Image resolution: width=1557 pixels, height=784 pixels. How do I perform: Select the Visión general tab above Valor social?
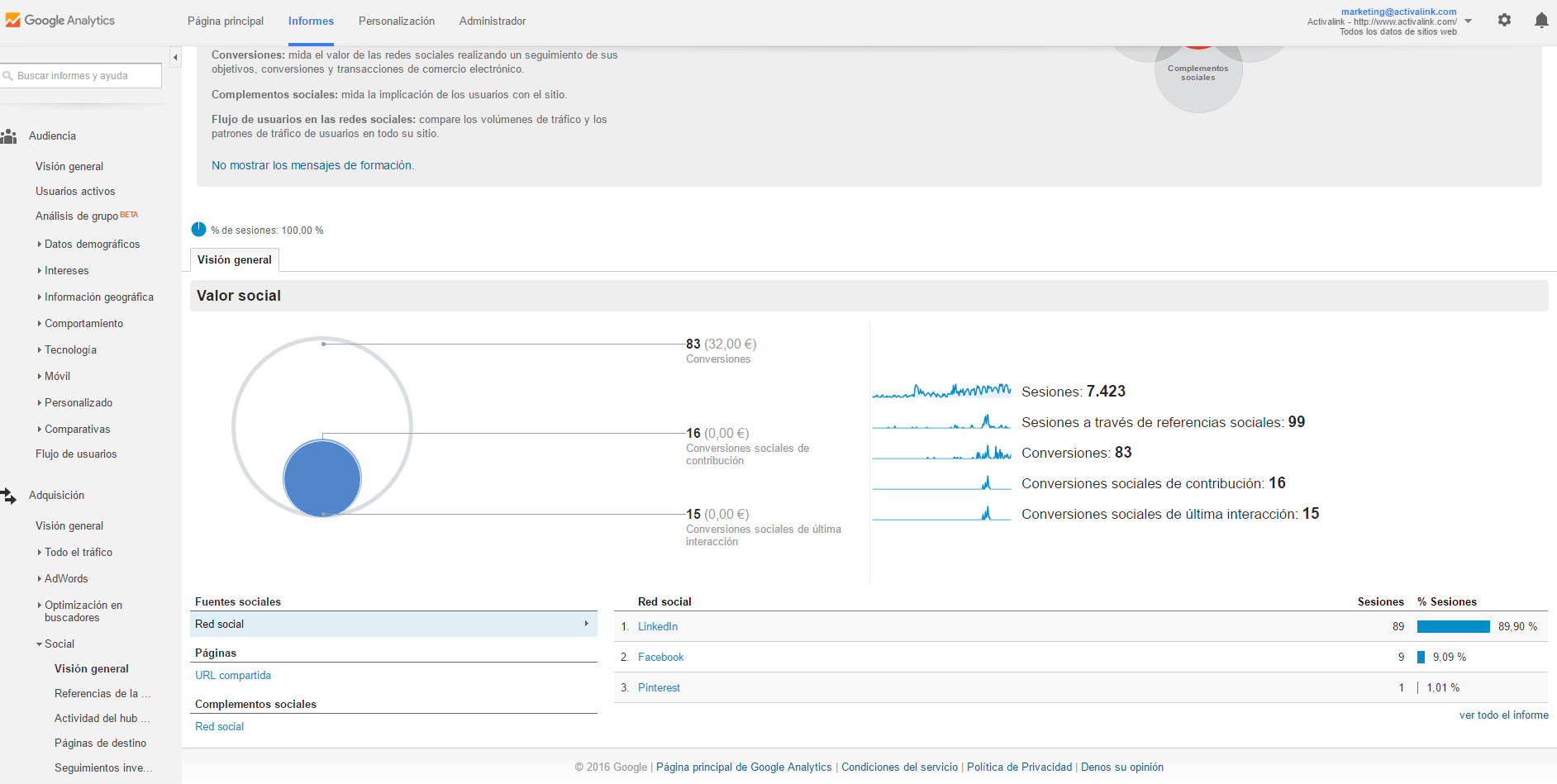point(234,259)
